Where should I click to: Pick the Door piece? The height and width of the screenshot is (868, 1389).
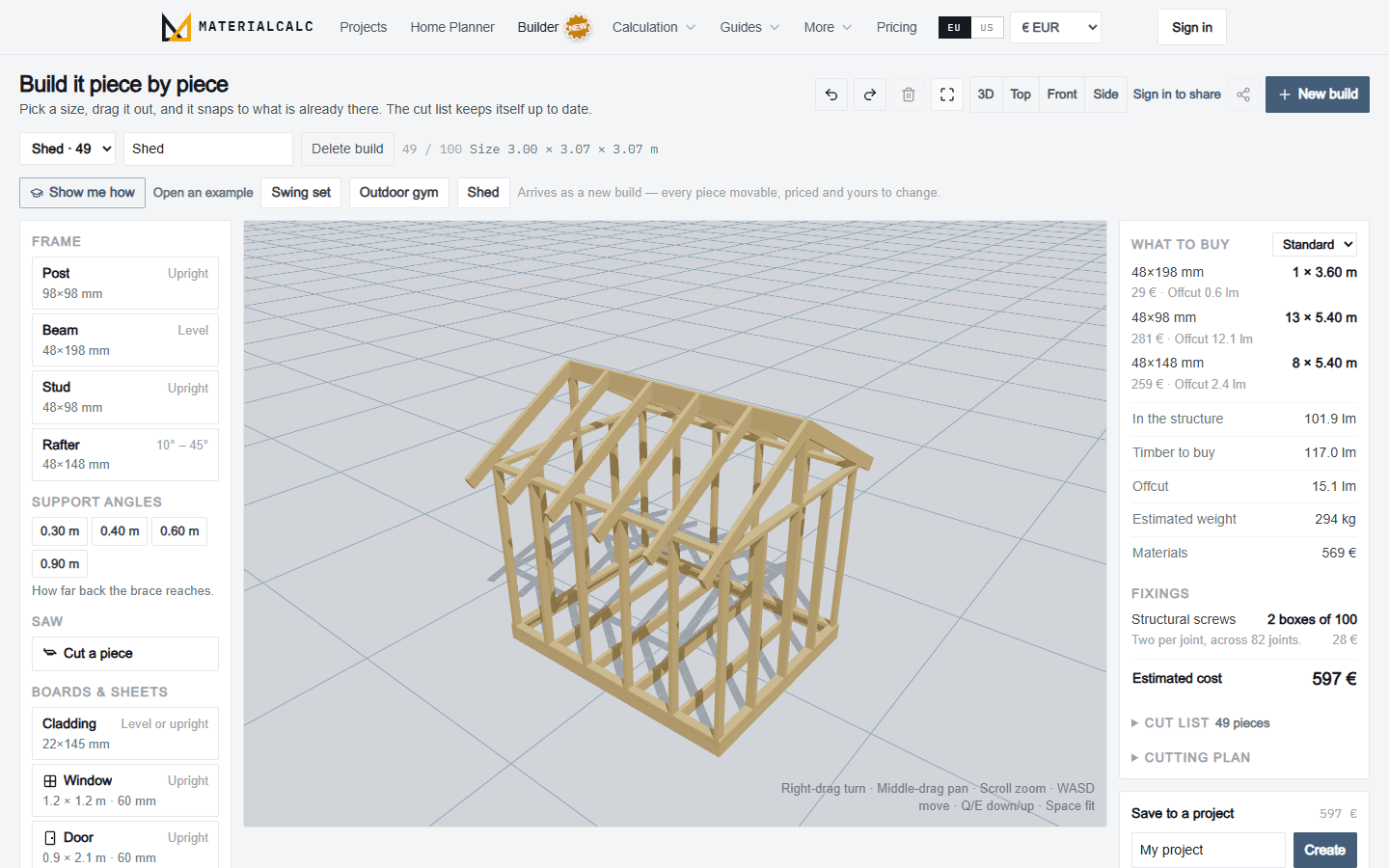click(125, 846)
